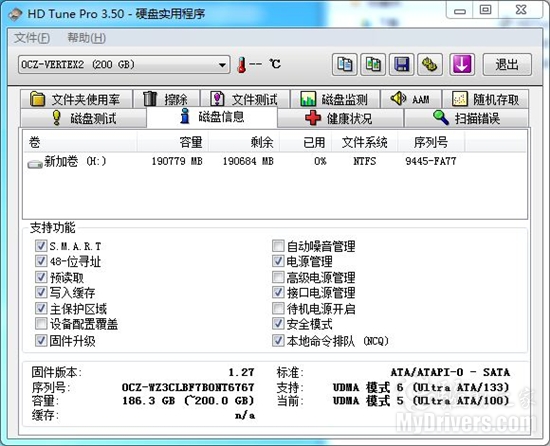This screenshot has width=550, height=446.
Task: Click the capacity text 186.3 GB (~200.0 GB)
Action: click(188, 400)
